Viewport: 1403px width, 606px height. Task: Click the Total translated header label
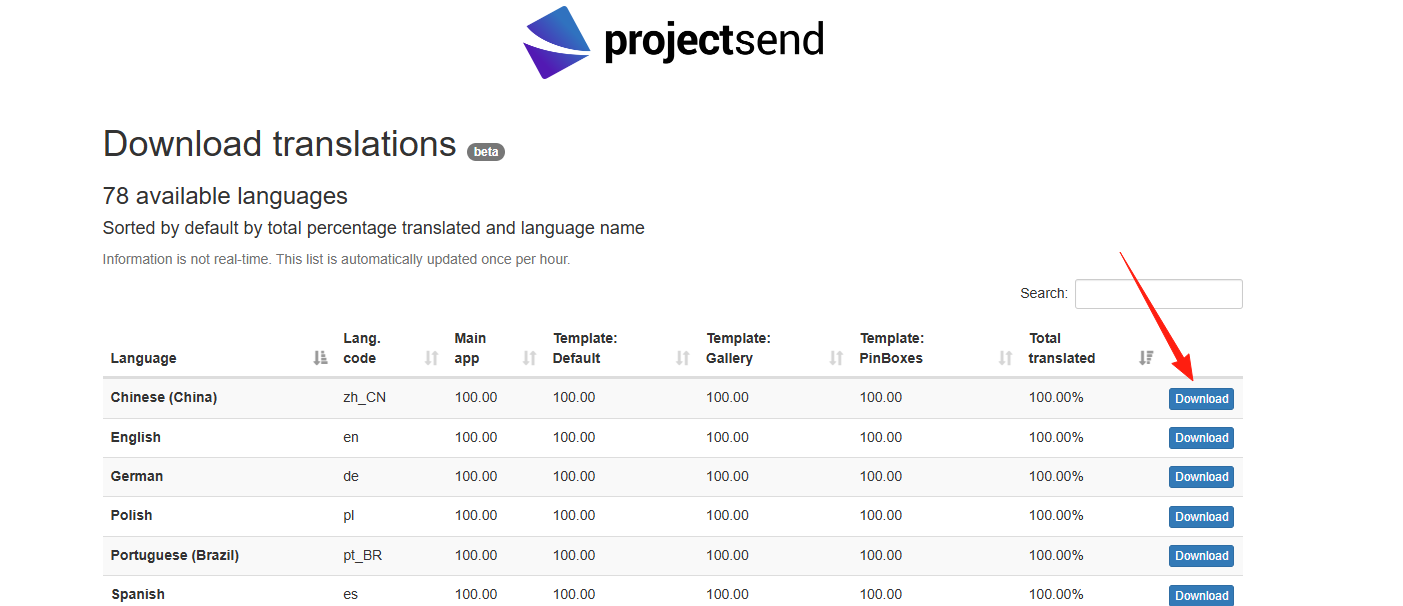(1062, 348)
